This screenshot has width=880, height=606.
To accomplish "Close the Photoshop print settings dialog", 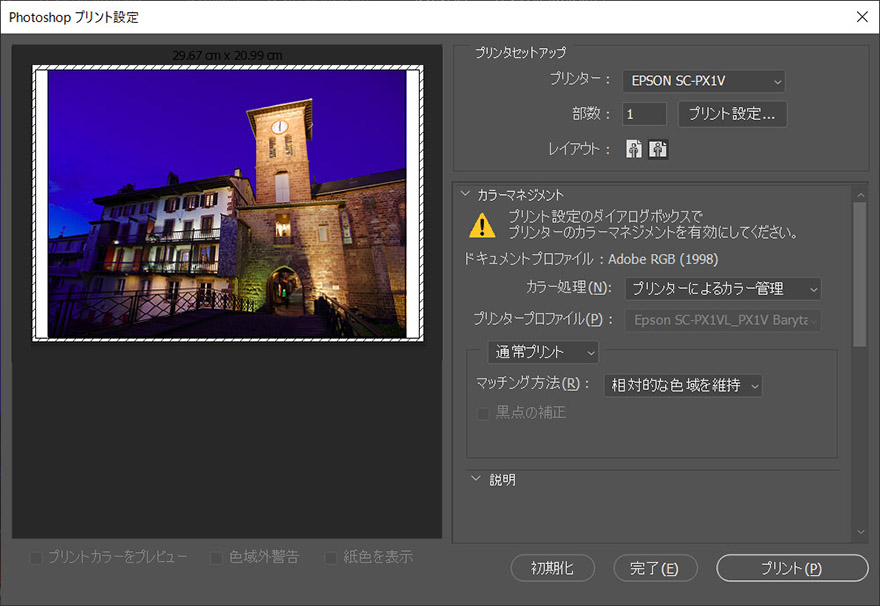I will click(861, 16).
